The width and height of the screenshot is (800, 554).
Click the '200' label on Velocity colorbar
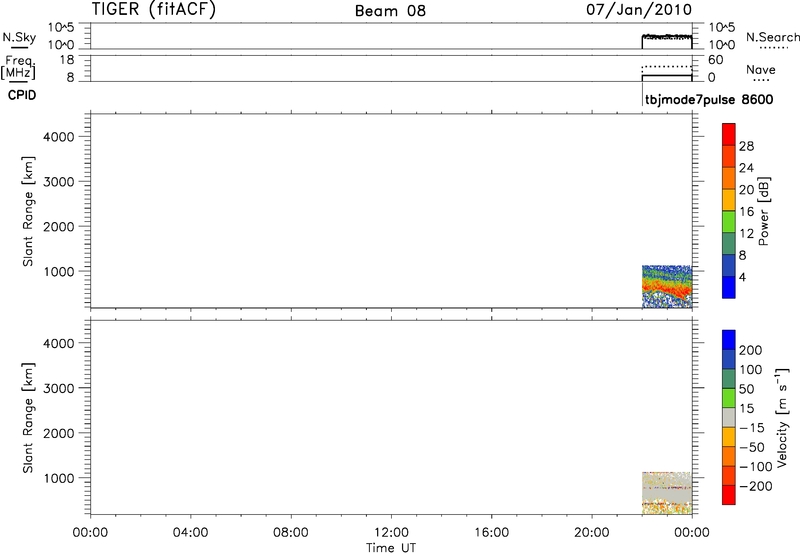(751, 350)
